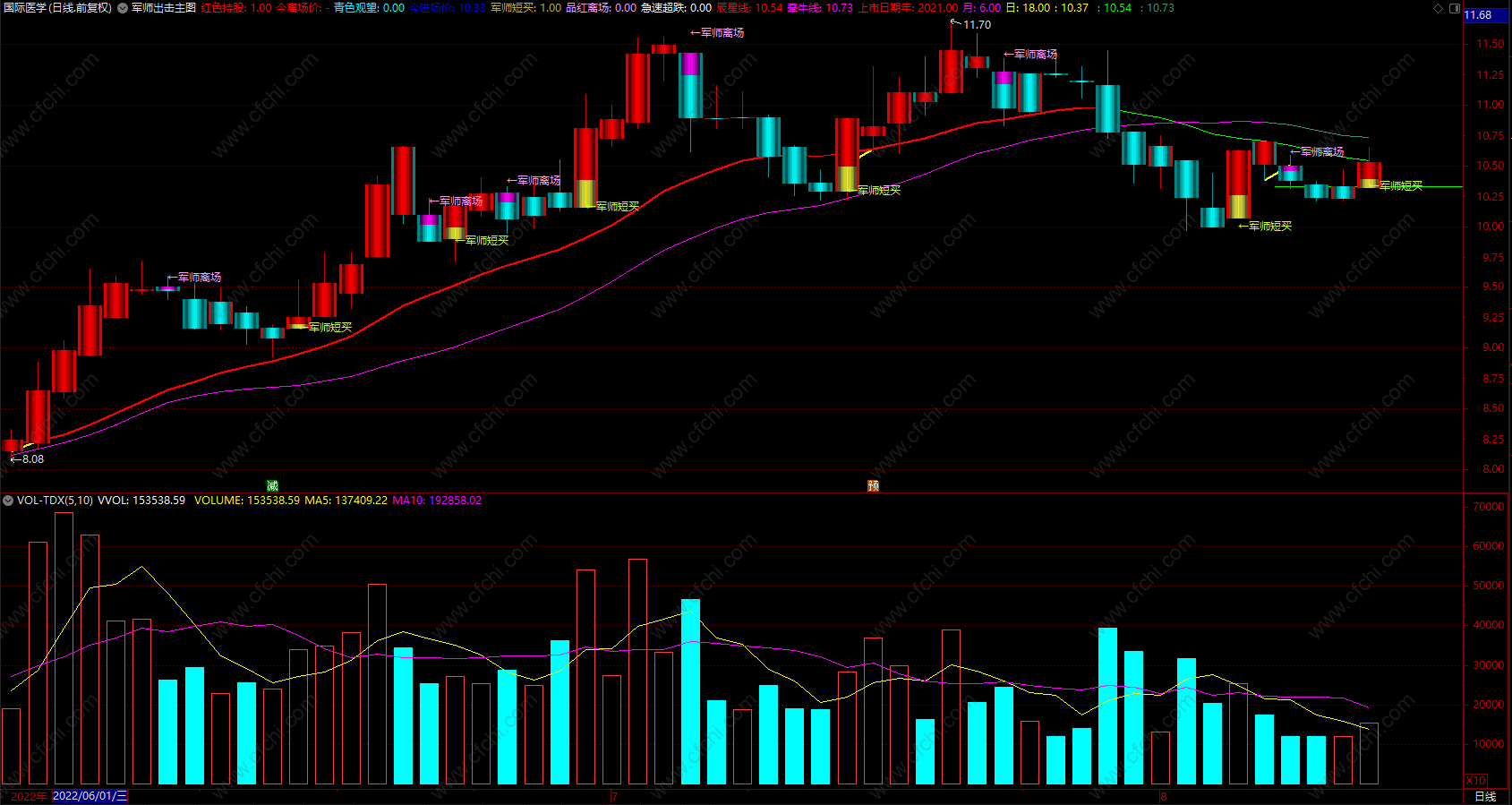Click the orange 预 marker icon
The width and height of the screenshot is (1512, 805).
[873, 486]
